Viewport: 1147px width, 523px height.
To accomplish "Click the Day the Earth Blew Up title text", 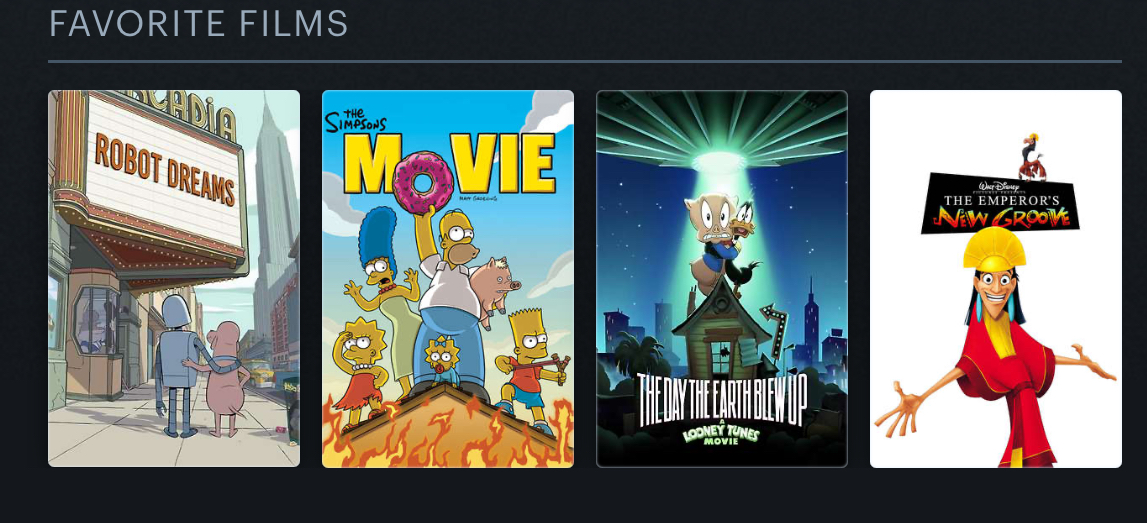I will [722, 399].
